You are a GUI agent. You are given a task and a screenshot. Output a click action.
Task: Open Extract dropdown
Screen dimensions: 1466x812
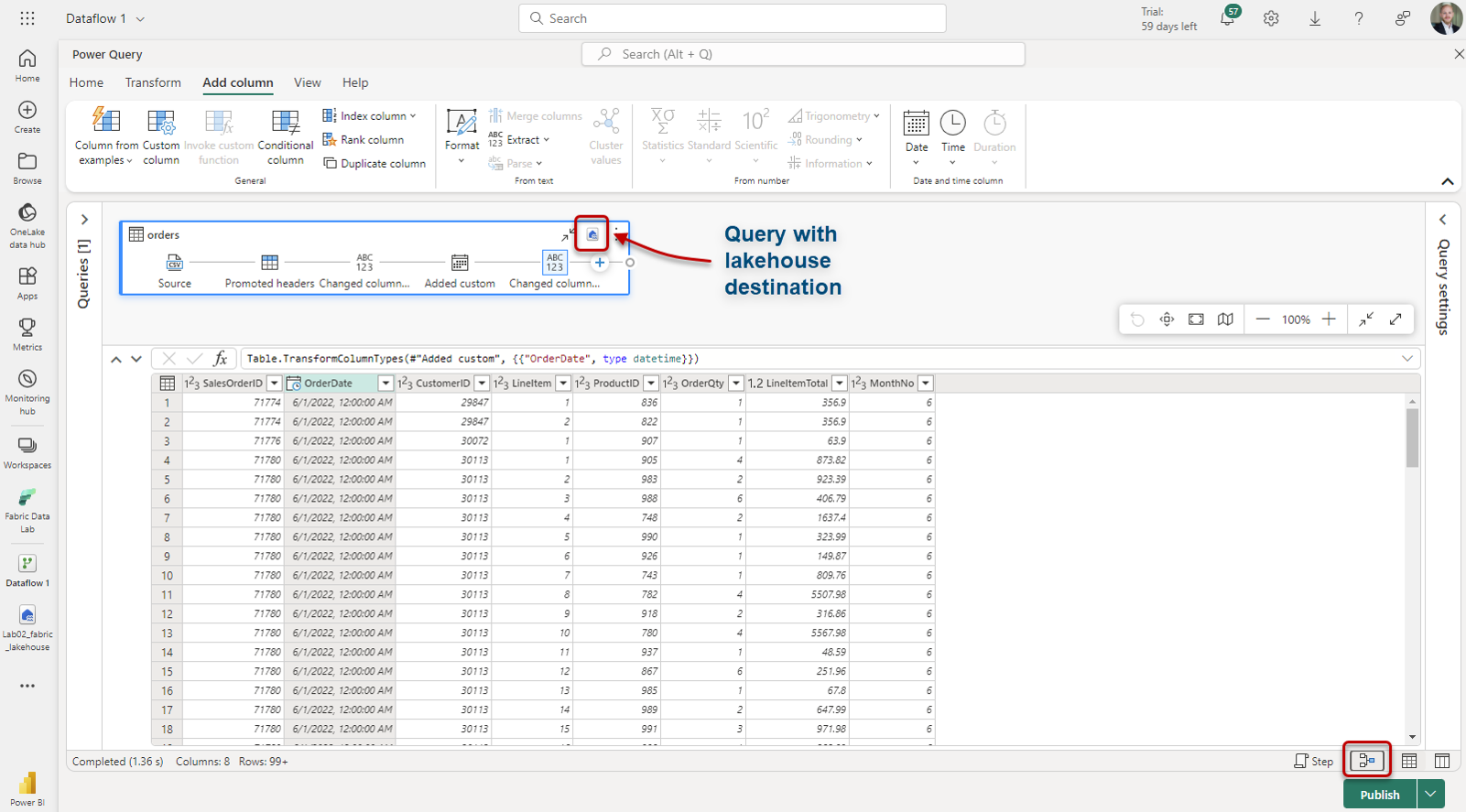pos(519,140)
